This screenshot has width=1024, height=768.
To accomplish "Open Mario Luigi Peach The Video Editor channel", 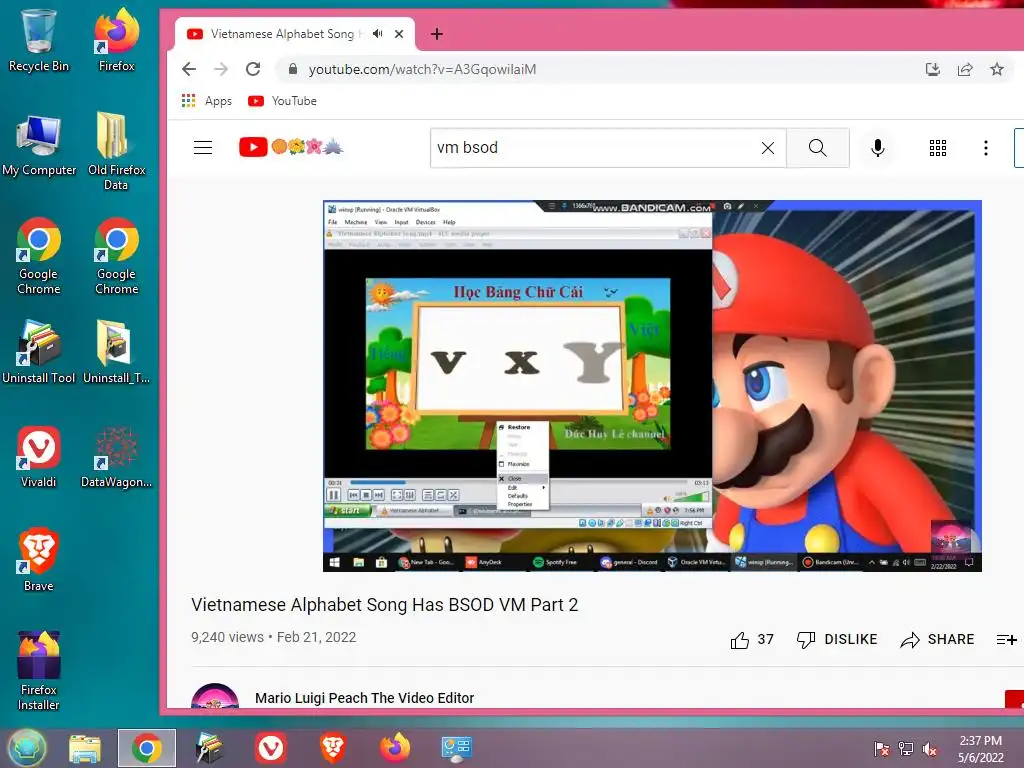I will pyautogui.click(x=364, y=697).
